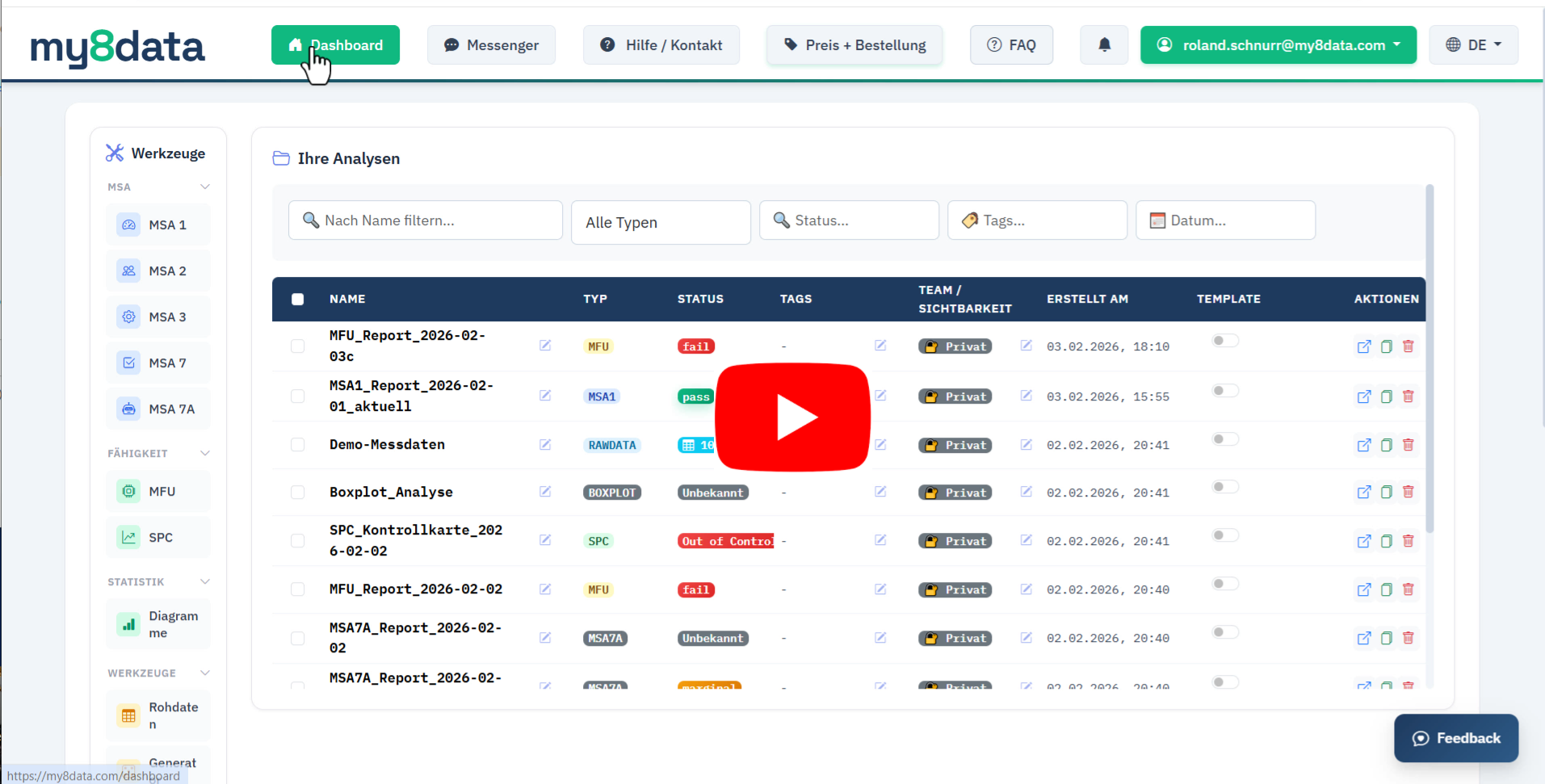1545x784 pixels.
Task: Edit tags for SPC_Kontrollkarte row
Action: [x=880, y=540]
